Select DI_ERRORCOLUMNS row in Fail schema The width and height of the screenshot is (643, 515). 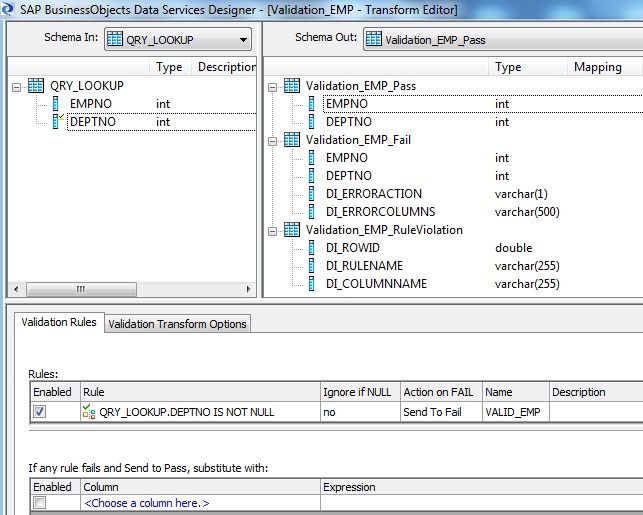click(x=483, y=212)
